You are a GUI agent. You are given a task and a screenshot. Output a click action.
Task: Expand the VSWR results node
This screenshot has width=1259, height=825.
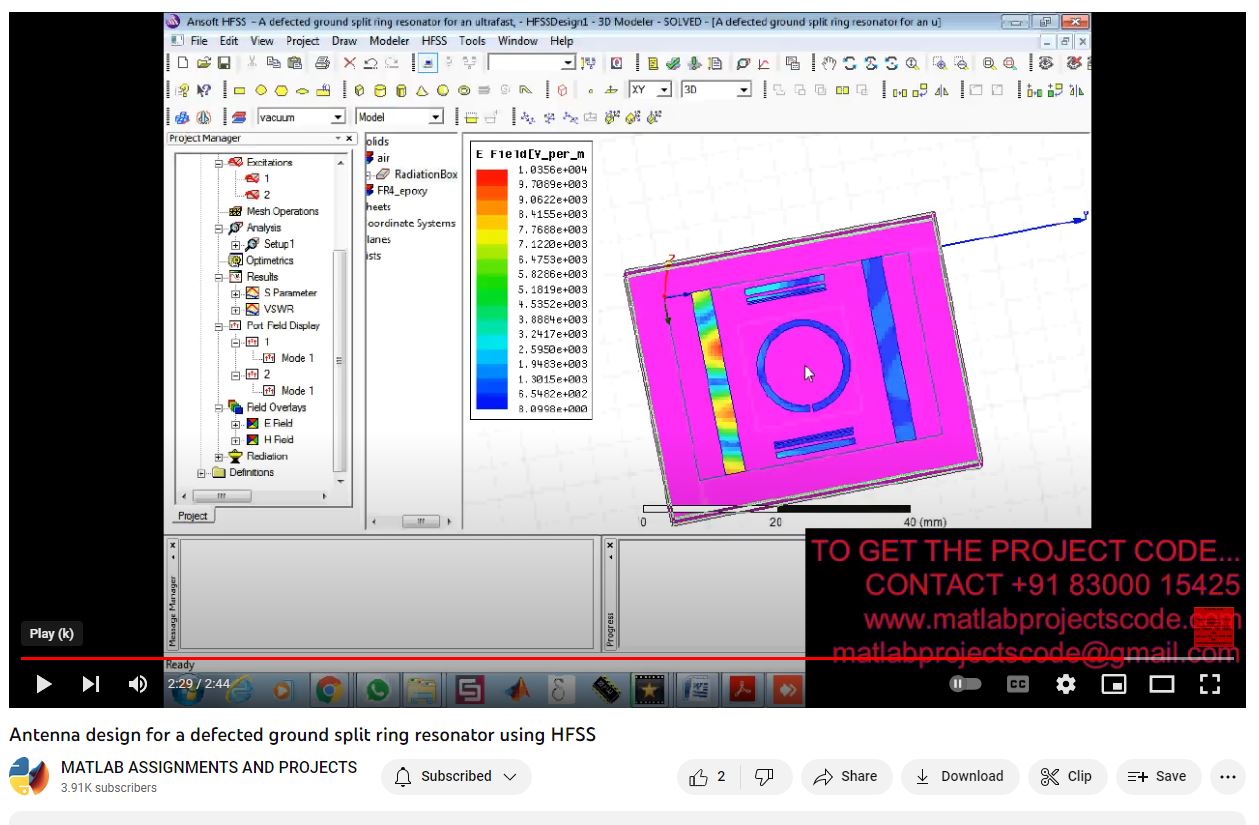click(x=236, y=309)
